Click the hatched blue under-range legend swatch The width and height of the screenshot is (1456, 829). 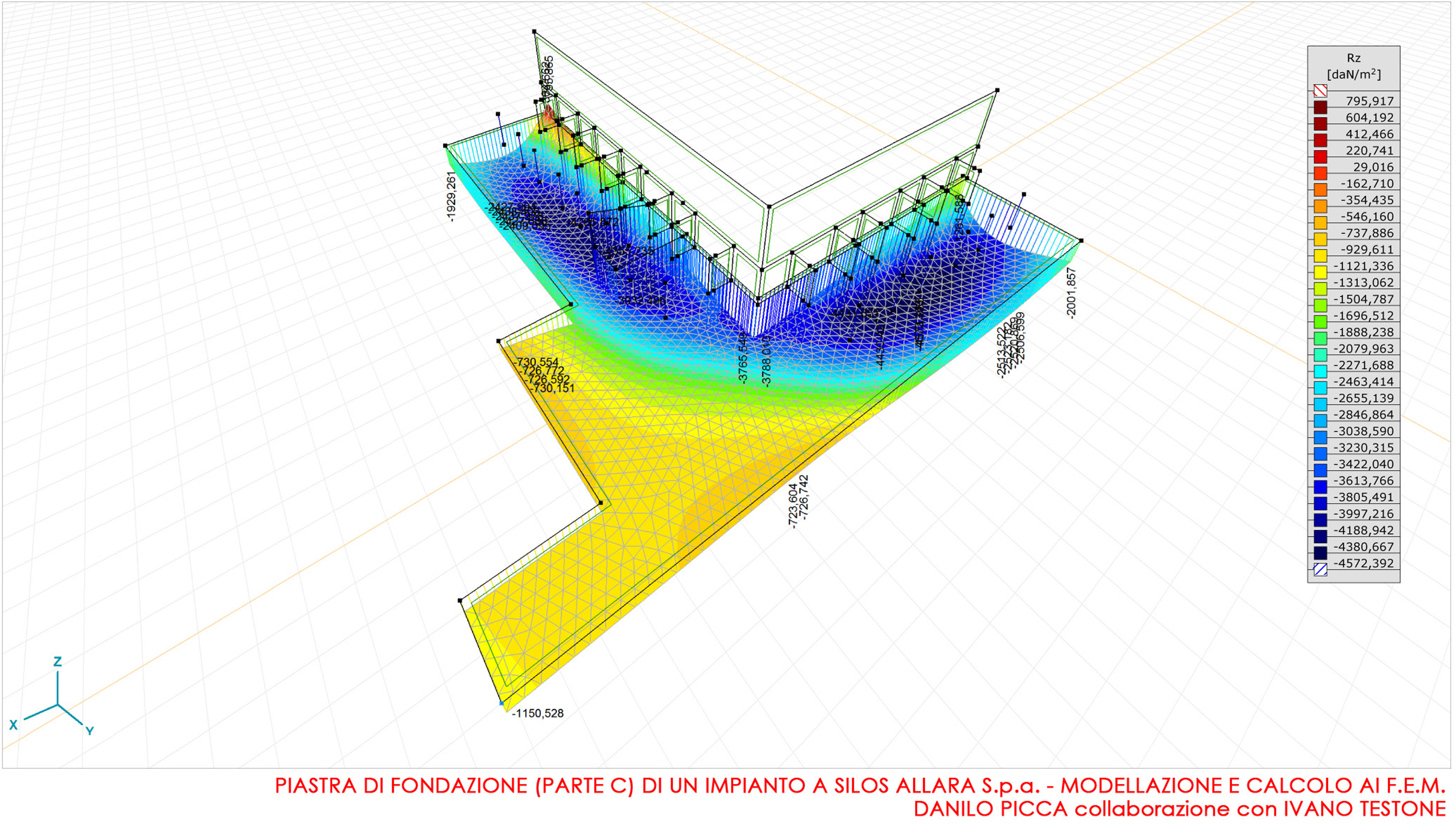click(1320, 569)
